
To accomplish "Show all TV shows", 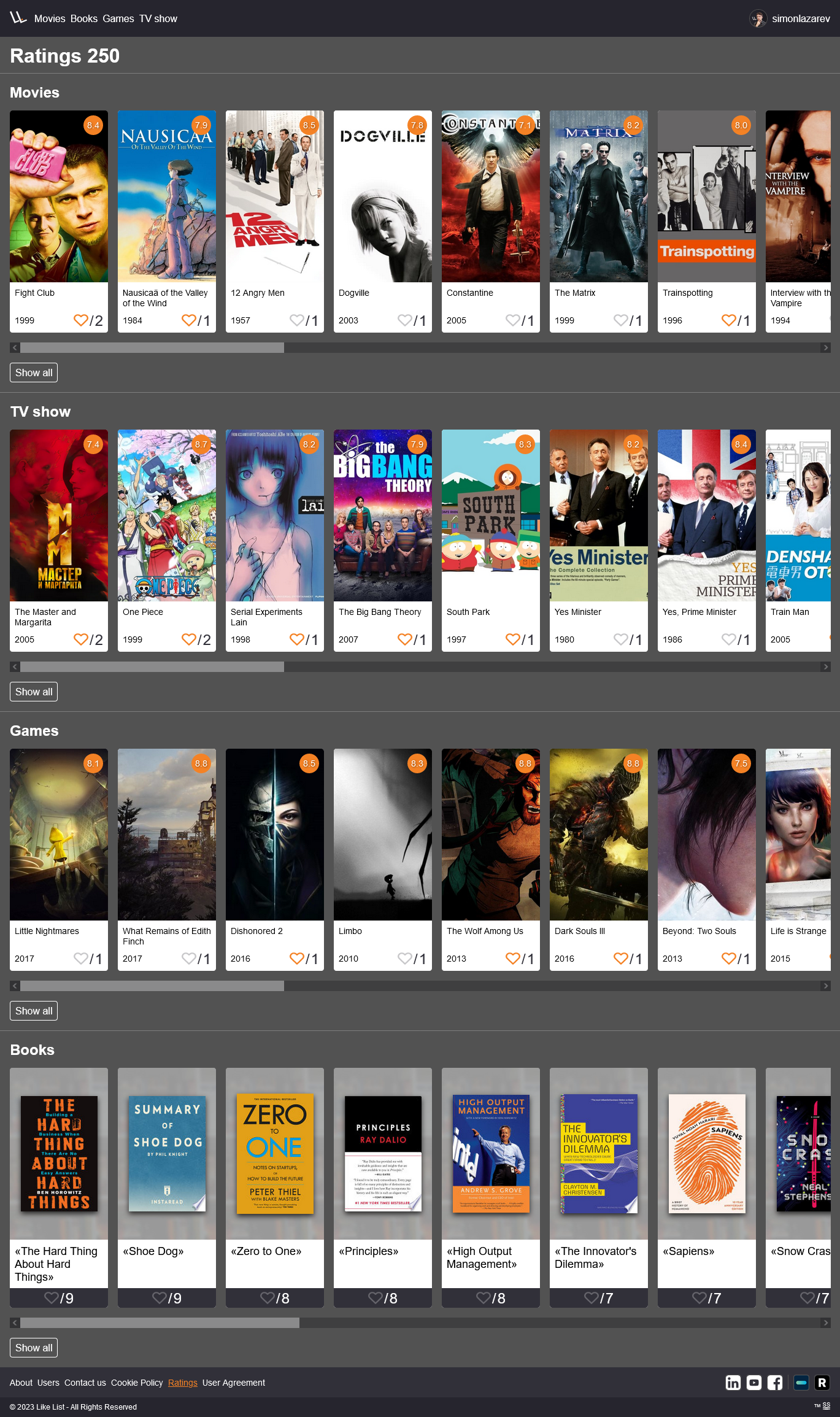I will tap(34, 692).
